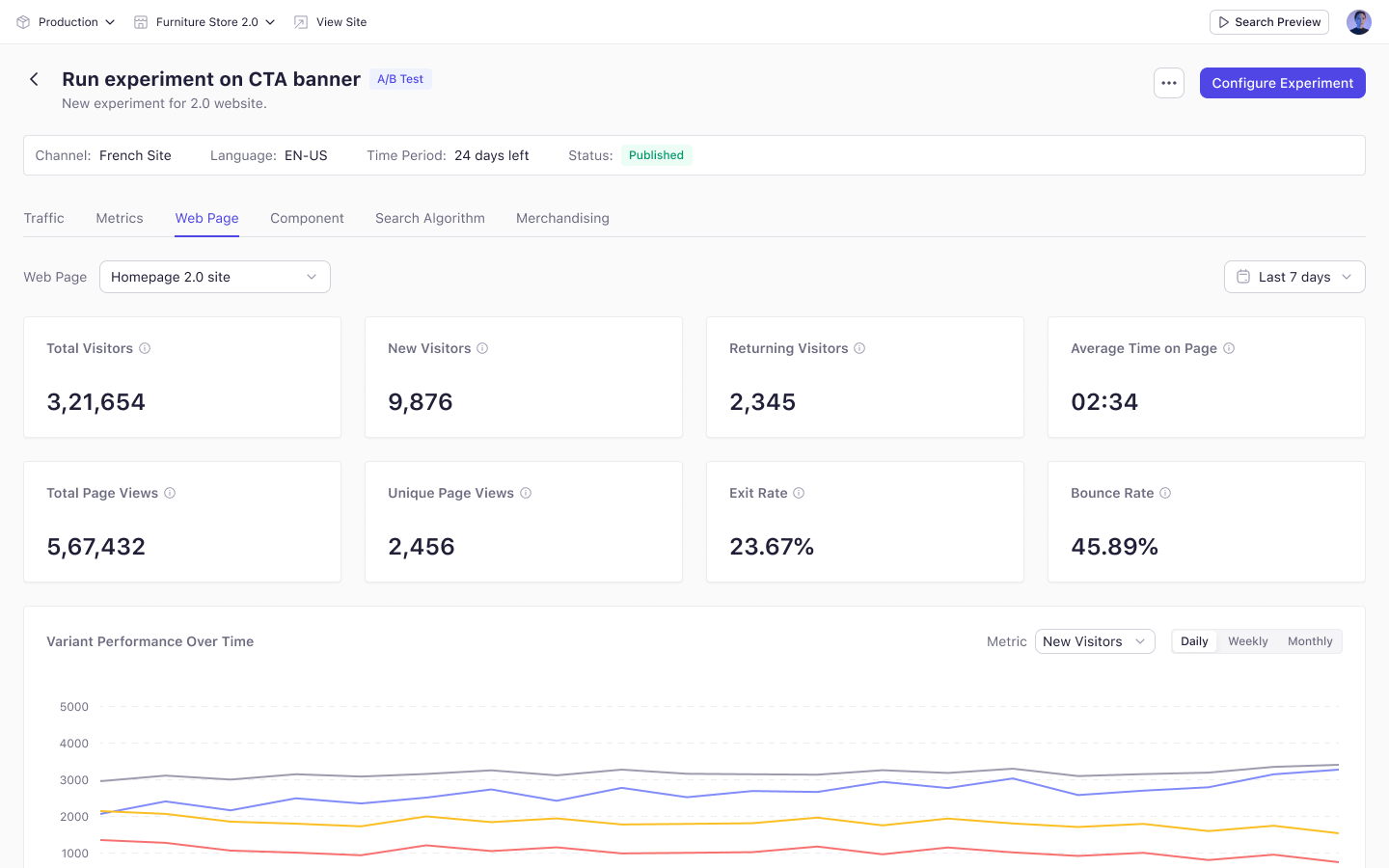Open the New Visitors metric dropdown

click(x=1095, y=641)
